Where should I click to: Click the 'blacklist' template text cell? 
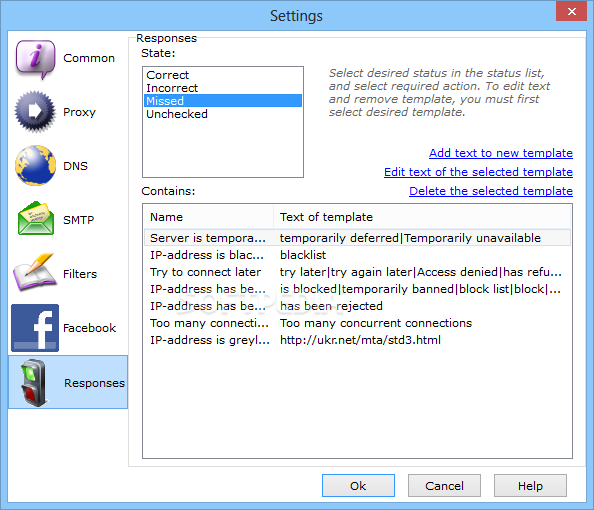coord(303,255)
